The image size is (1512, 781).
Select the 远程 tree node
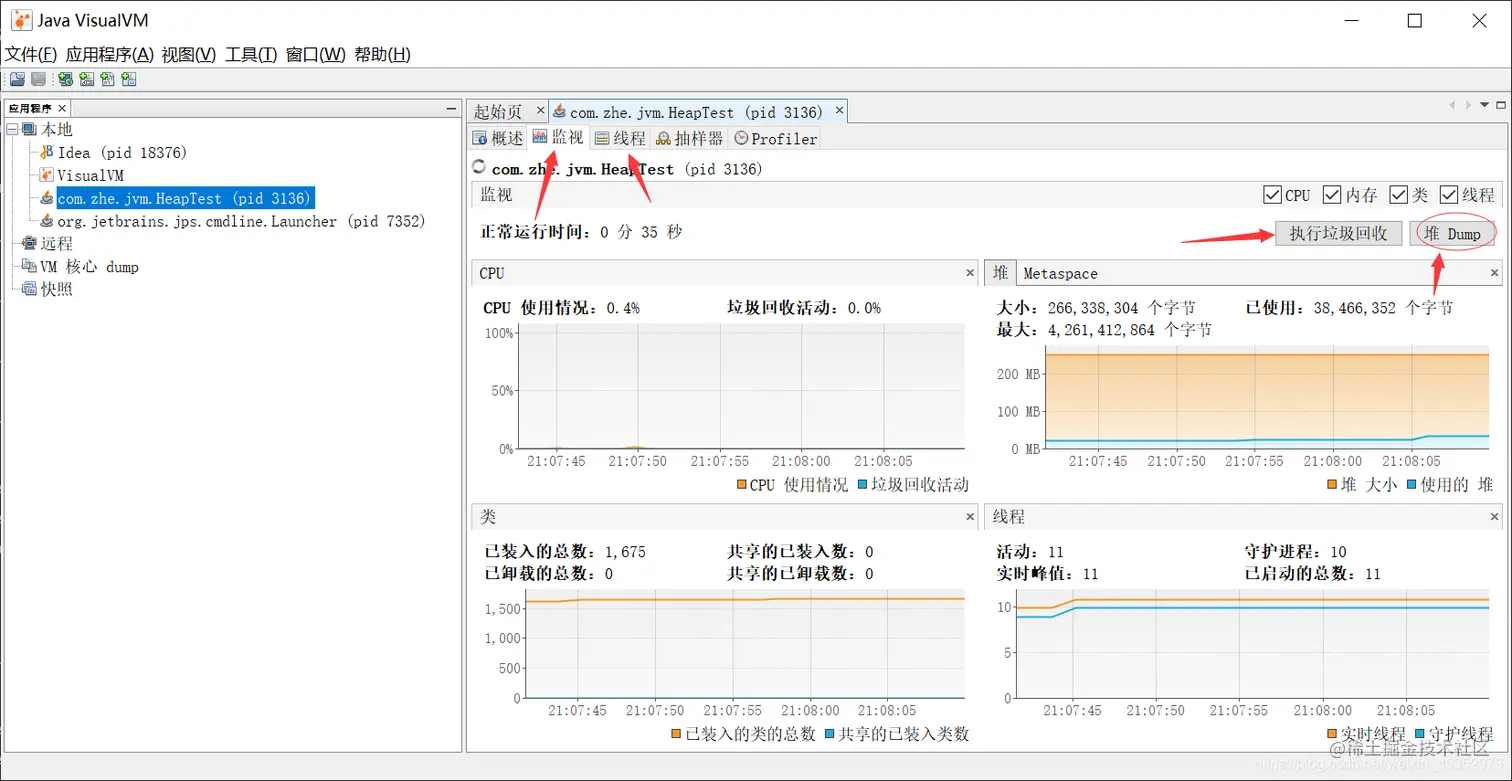[x=56, y=243]
